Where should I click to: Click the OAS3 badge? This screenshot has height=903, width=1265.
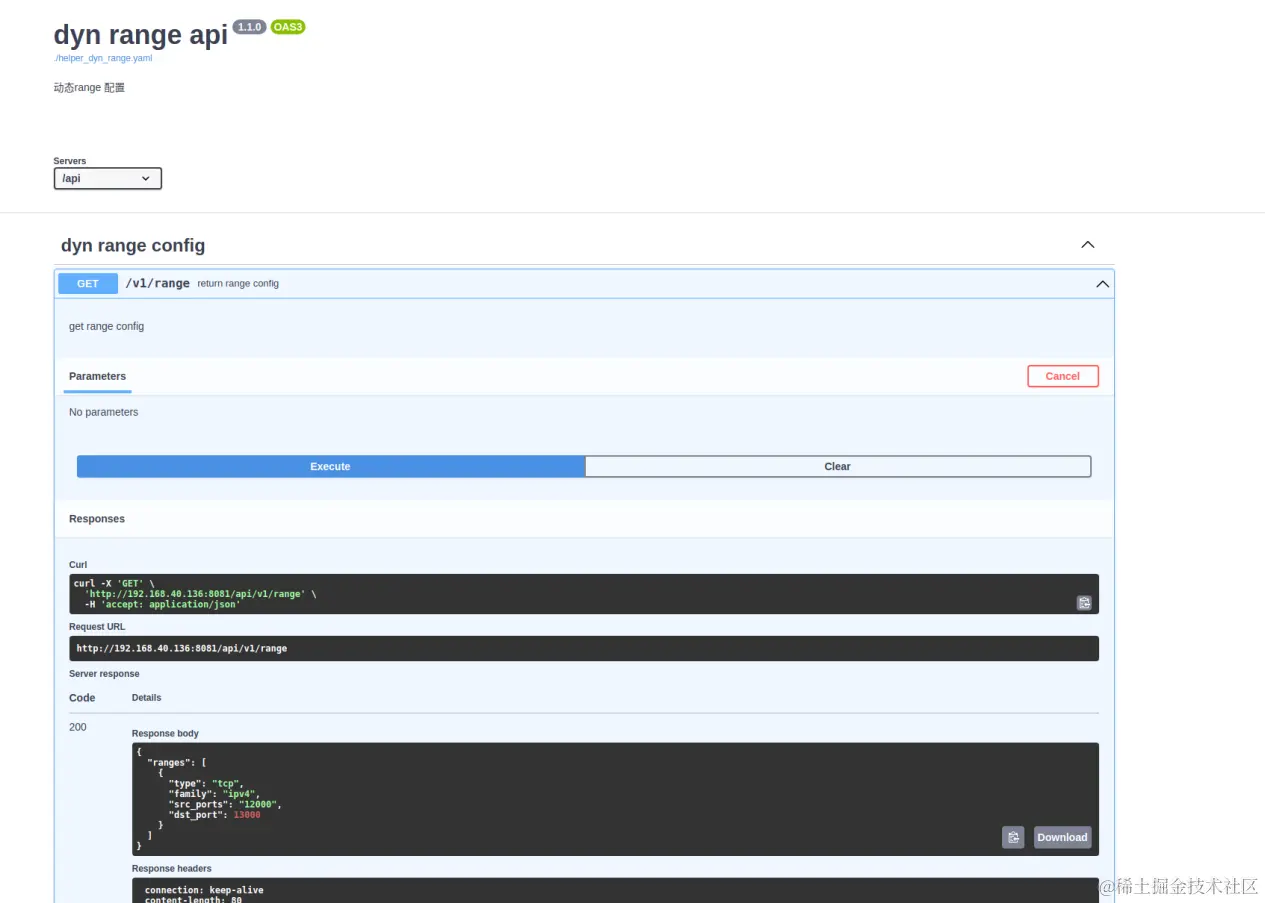pyautogui.click(x=288, y=27)
